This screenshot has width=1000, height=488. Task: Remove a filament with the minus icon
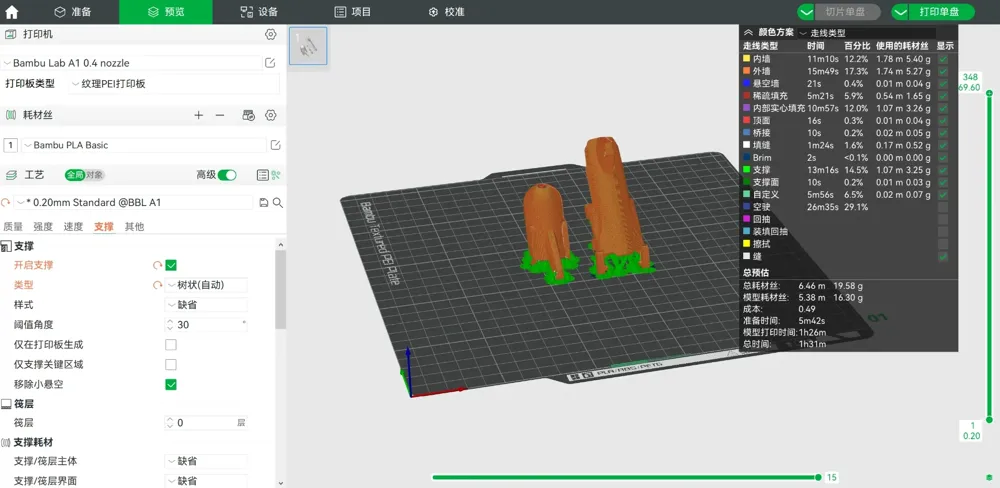pos(220,115)
